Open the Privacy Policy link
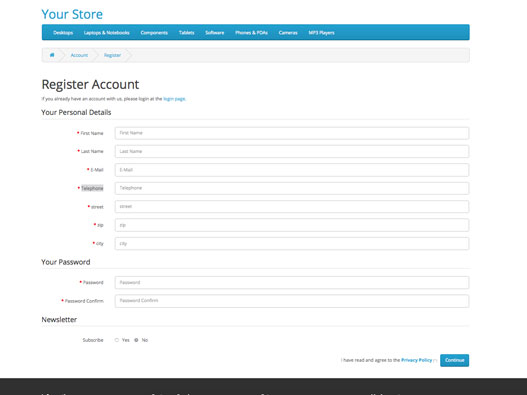The width and height of the screenshot is (527, 395). [x=416, y=360]
